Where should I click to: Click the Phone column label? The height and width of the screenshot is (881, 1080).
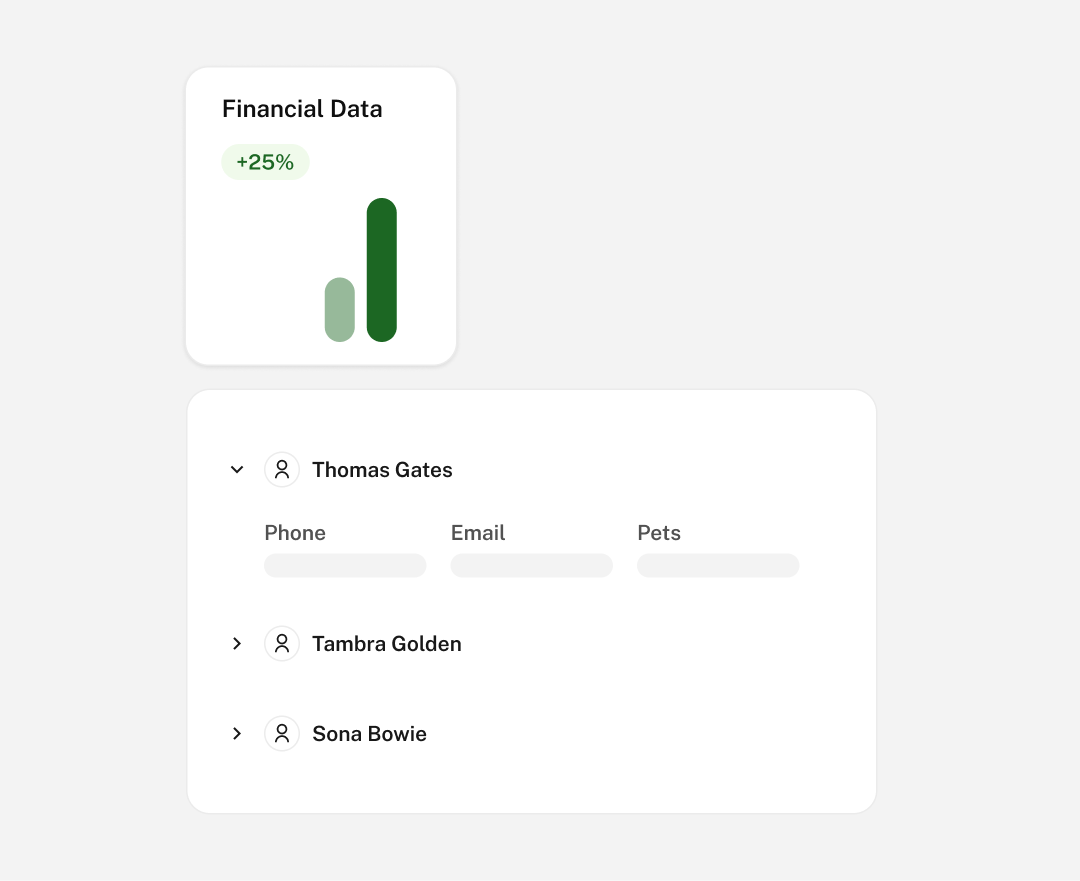pyautogui.click(x=295, y=533)
